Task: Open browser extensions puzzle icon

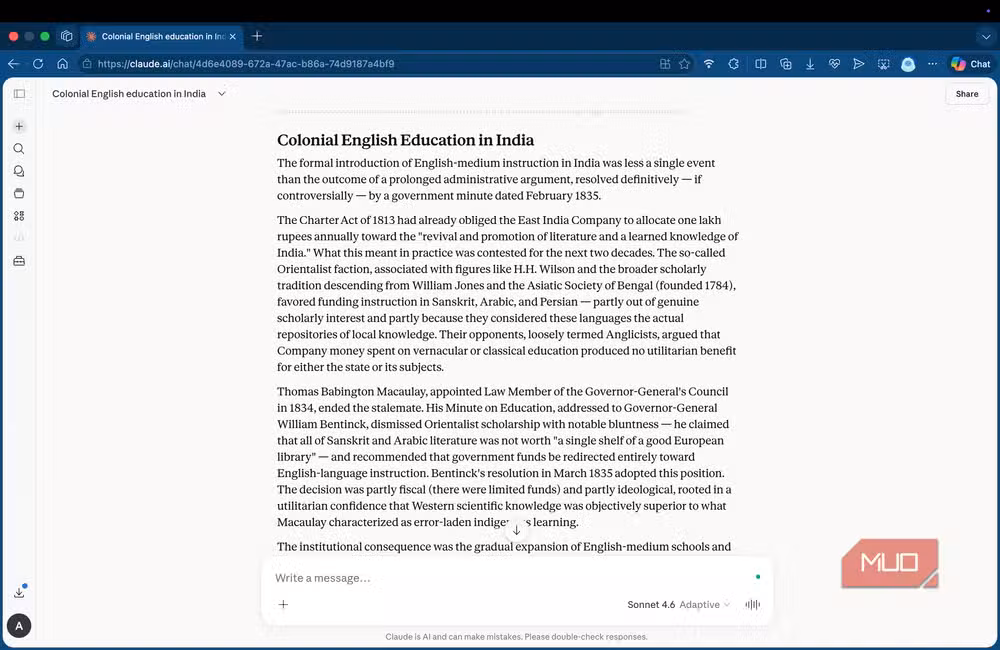Action: pyautogui.click(x=733, y=64)
